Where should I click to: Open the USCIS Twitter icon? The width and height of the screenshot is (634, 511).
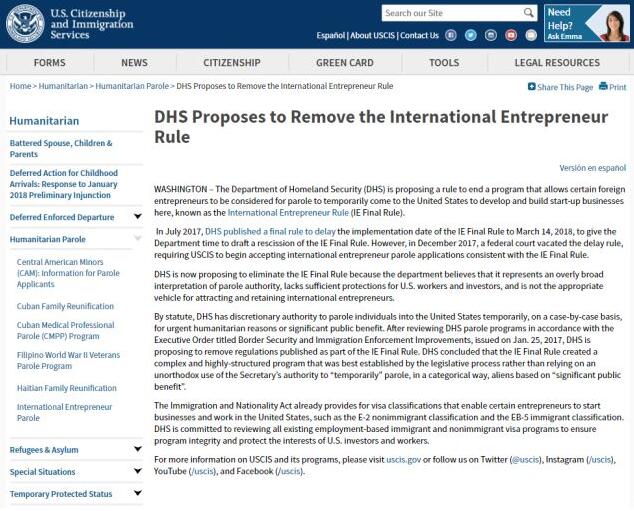point(471,35)
